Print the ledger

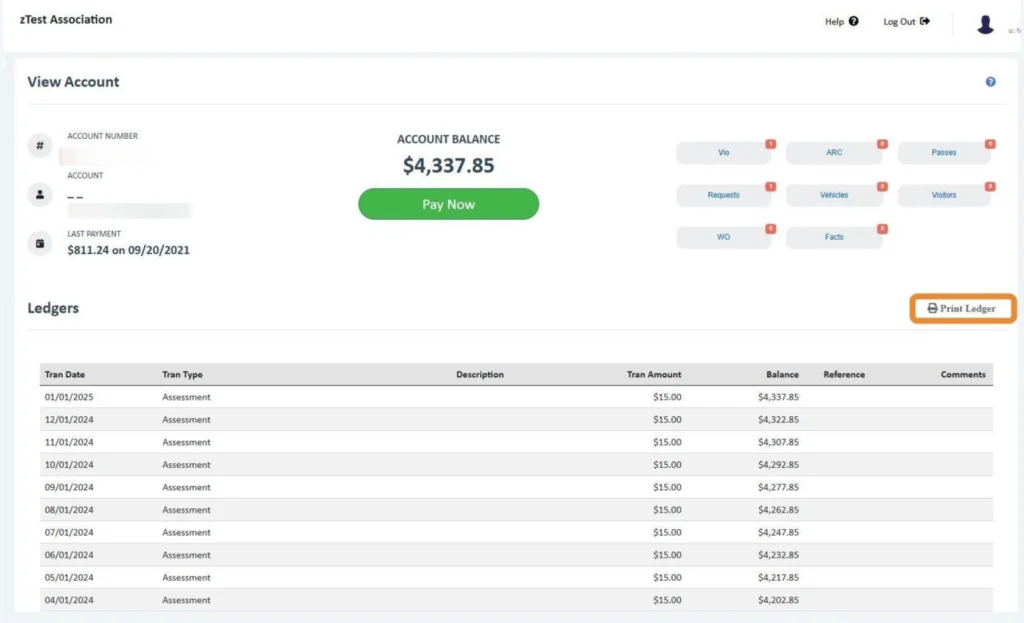pyautogui.click(x=962, y=308)
